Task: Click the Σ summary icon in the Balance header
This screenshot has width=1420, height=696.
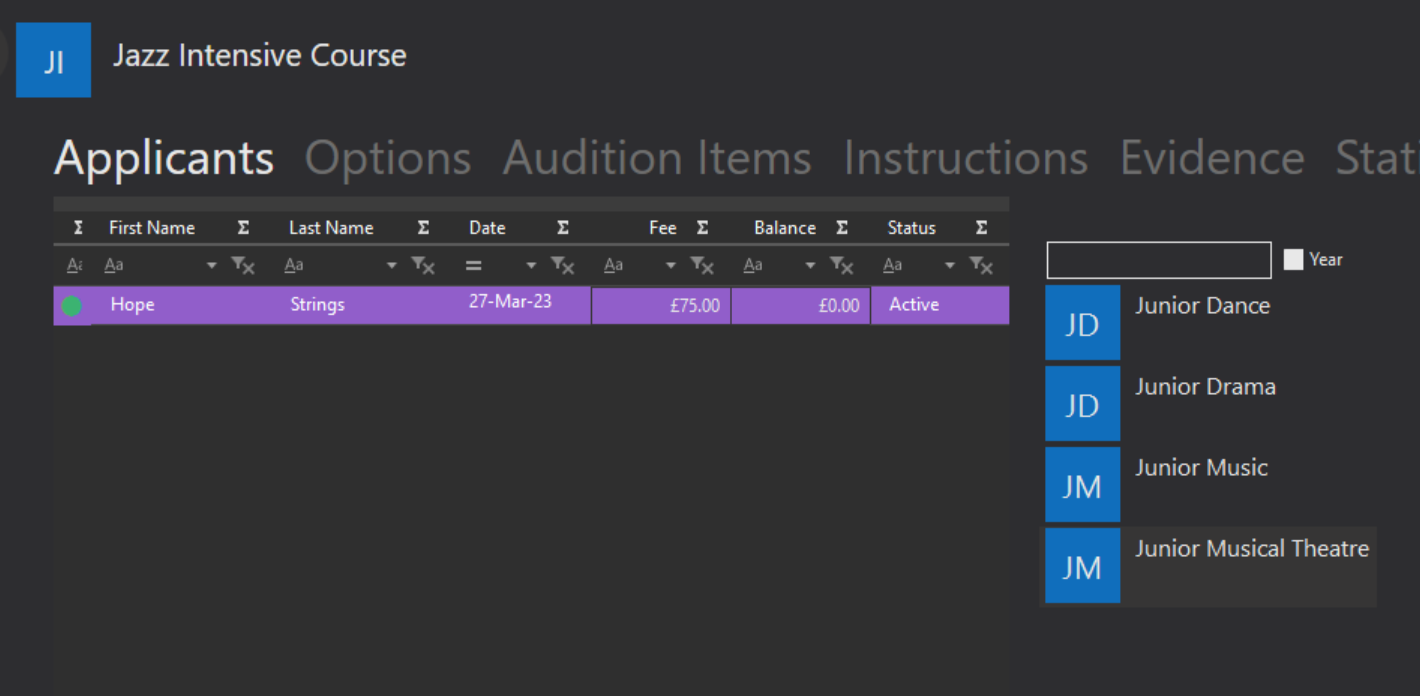Action: [842, 228]
